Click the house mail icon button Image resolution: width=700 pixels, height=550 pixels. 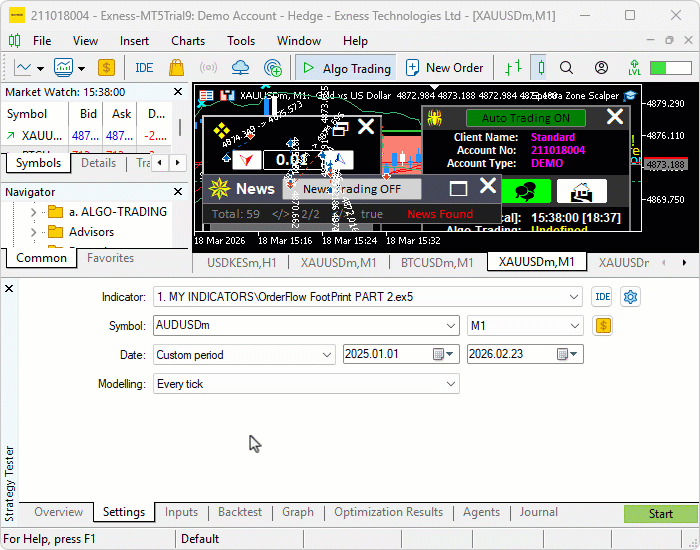(x=582, y=191)
